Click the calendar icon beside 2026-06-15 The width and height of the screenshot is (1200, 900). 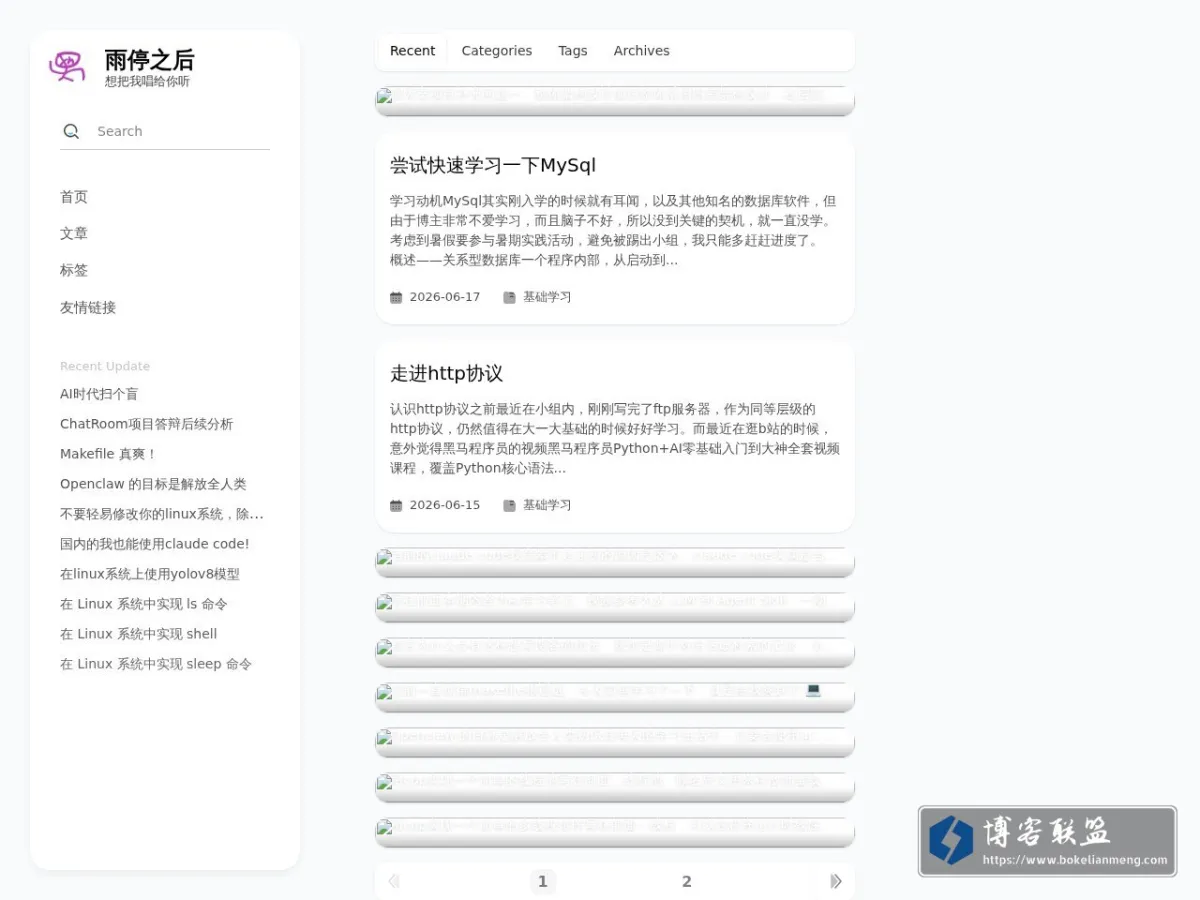click(396, 505)
